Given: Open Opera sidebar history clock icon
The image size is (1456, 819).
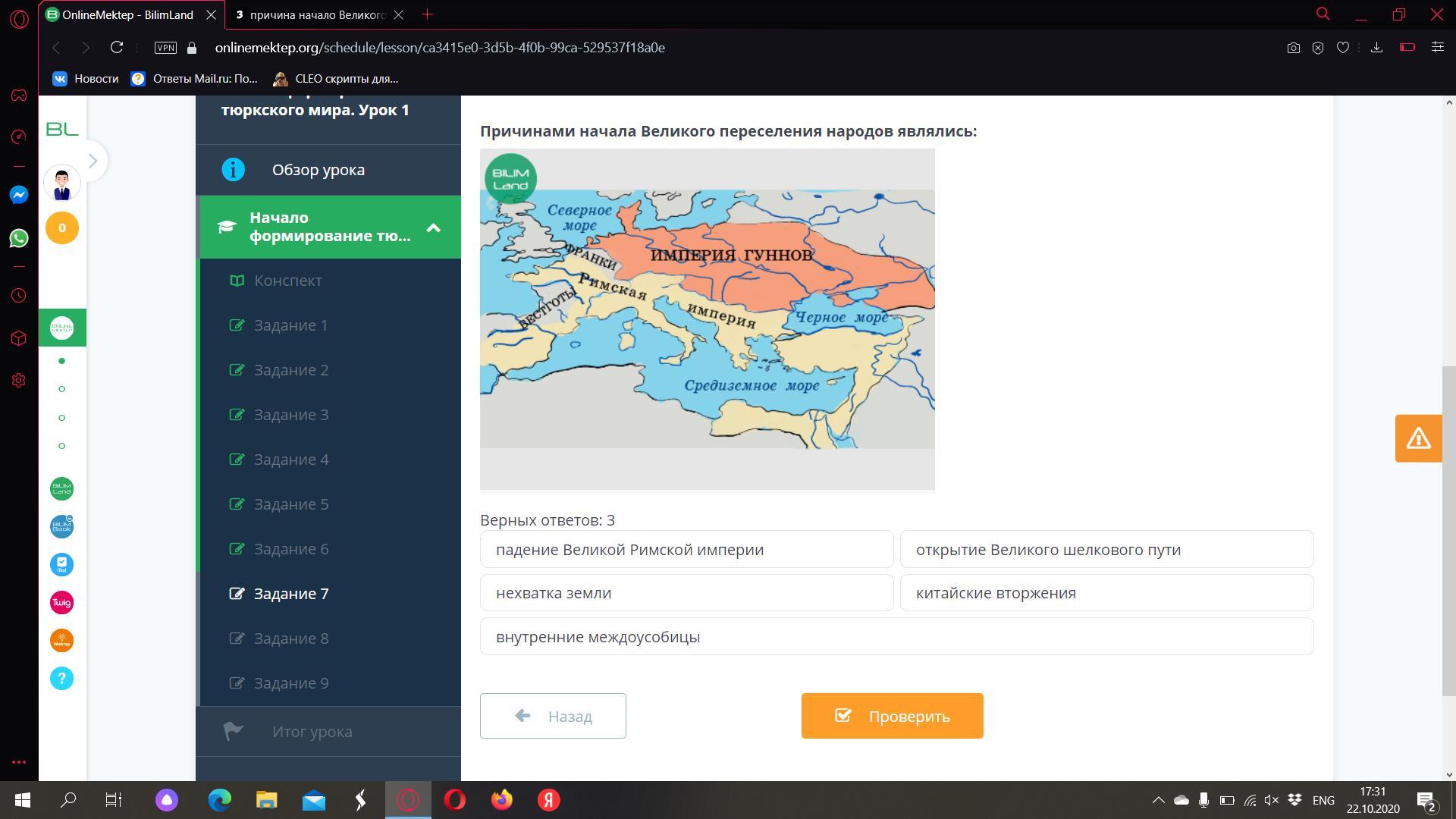Looking at the screenshot, I should click(x=19, y=295).
